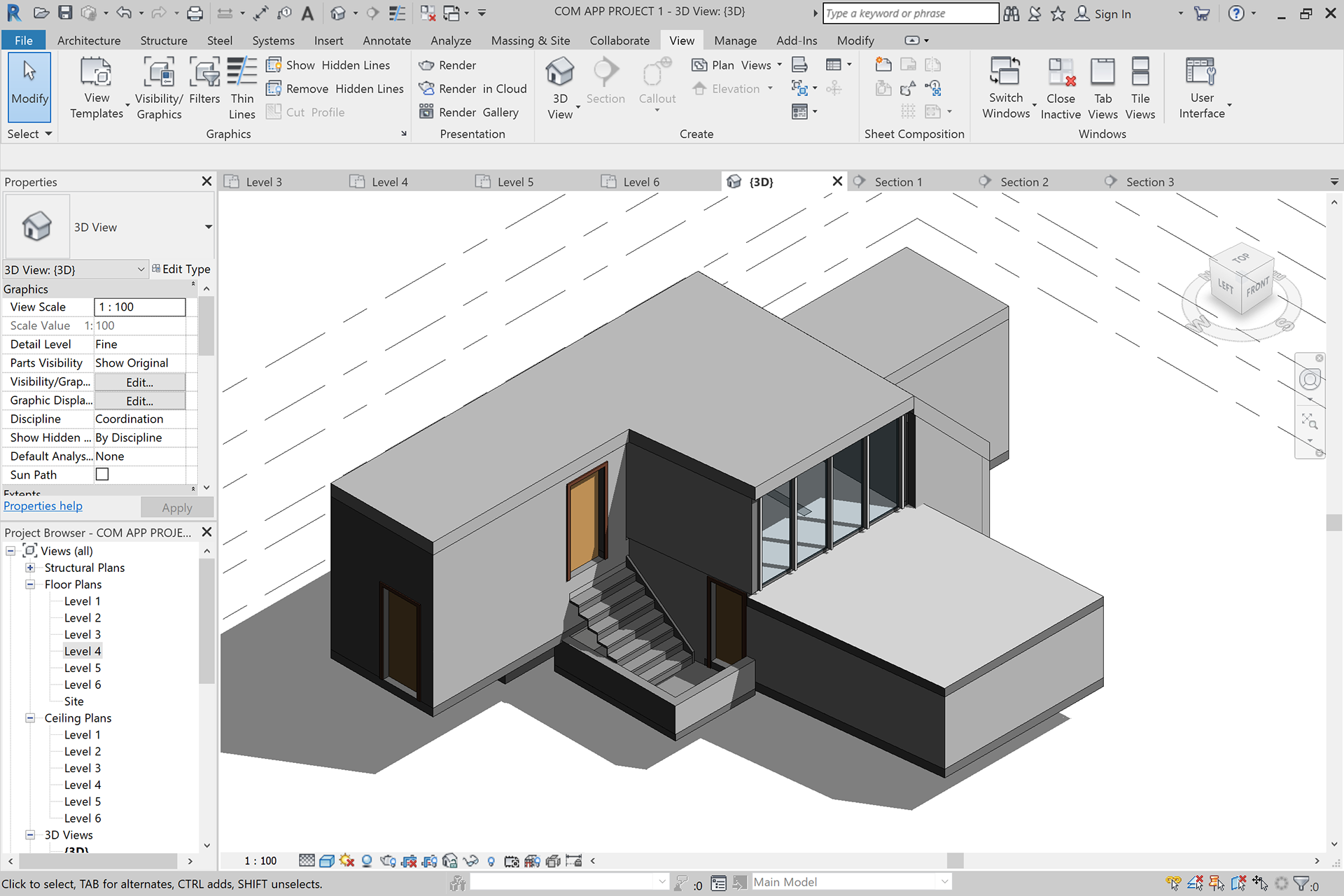Viewport: 1344px width, 896px height.
Task: Open the Properties help link
Action: [43, 506]
